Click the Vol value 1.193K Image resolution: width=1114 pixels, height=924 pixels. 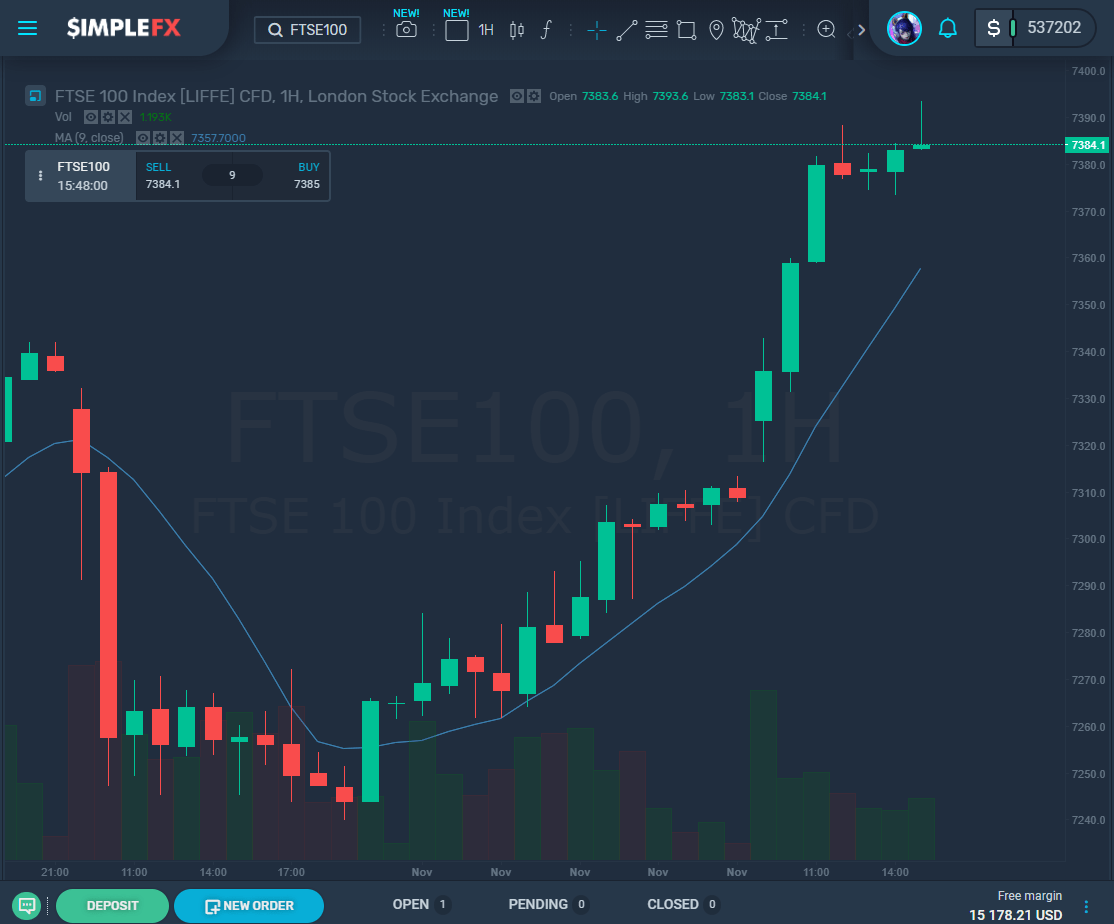click(x=156, y=117)
